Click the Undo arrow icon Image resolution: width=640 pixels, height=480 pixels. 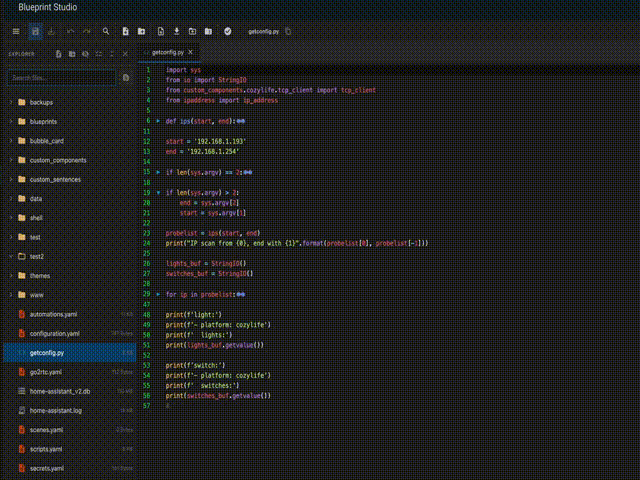(x=70, y=31)
